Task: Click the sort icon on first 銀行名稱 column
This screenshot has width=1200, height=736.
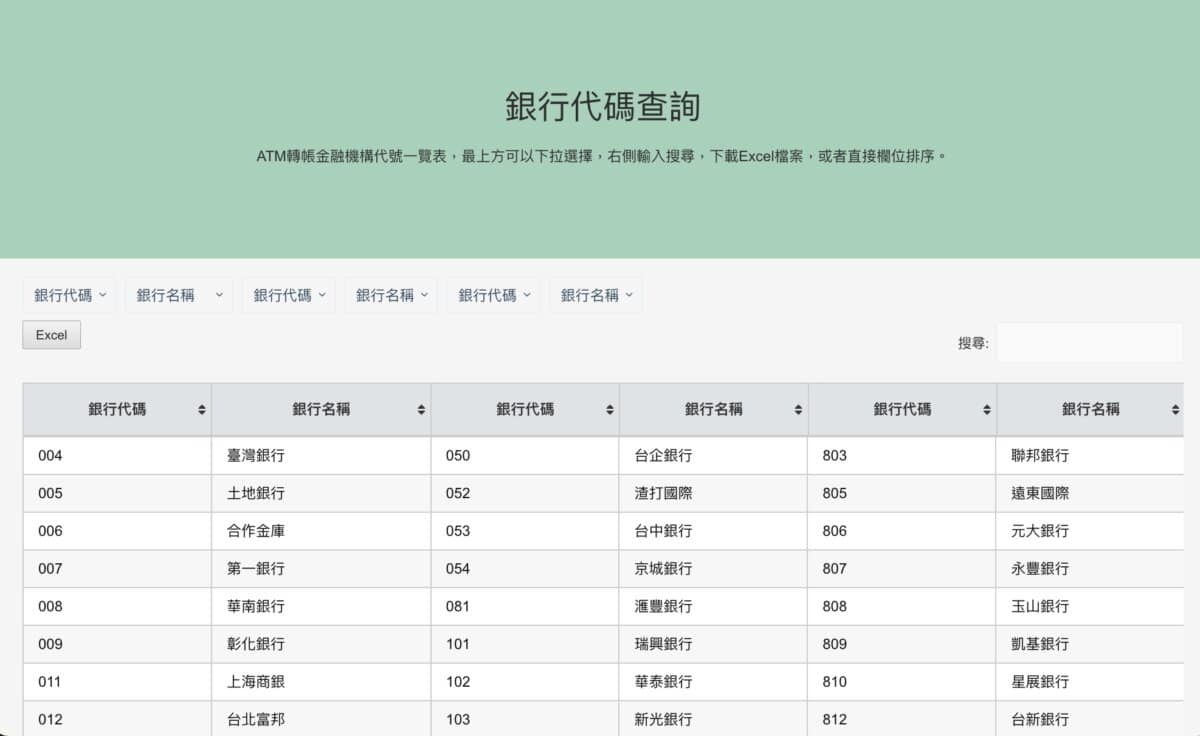Action: coord(421,409)
